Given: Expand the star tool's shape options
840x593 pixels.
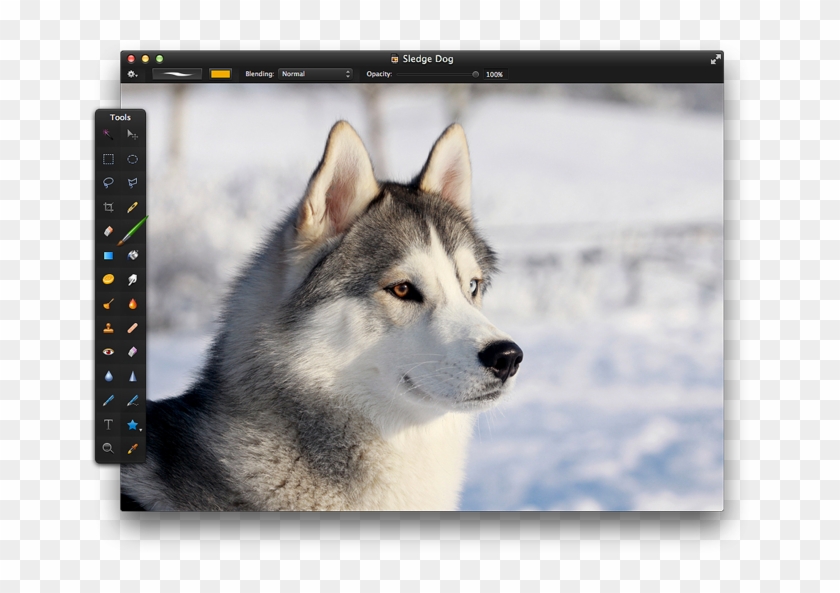Looking at the screenshot, I should tap(142, 428).
